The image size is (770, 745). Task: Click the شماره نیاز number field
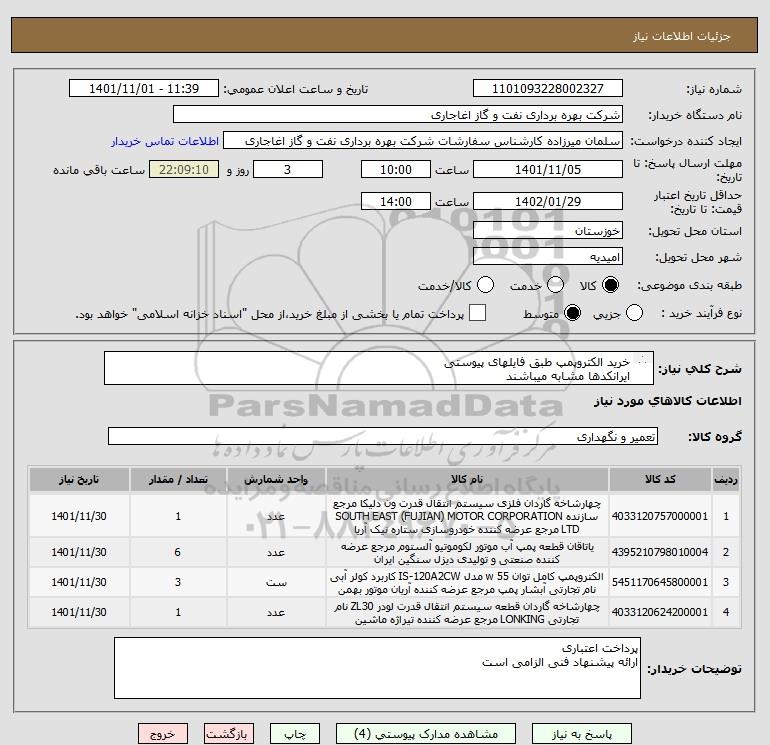click(548, 89)
